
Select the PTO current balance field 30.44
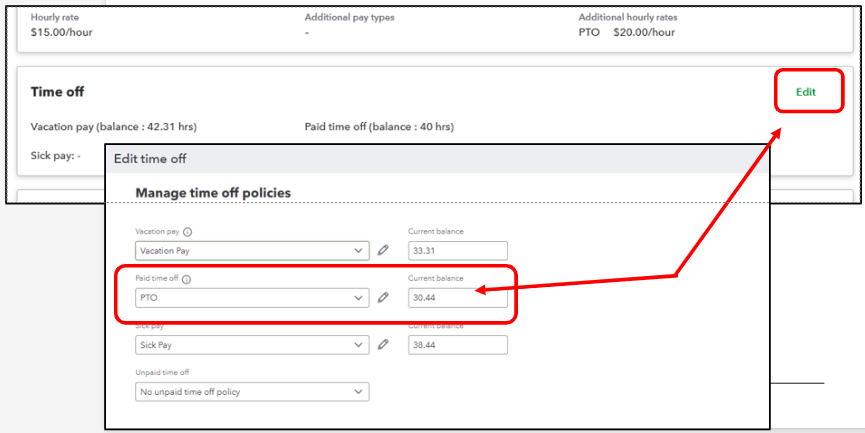click(x=457, y=298)
